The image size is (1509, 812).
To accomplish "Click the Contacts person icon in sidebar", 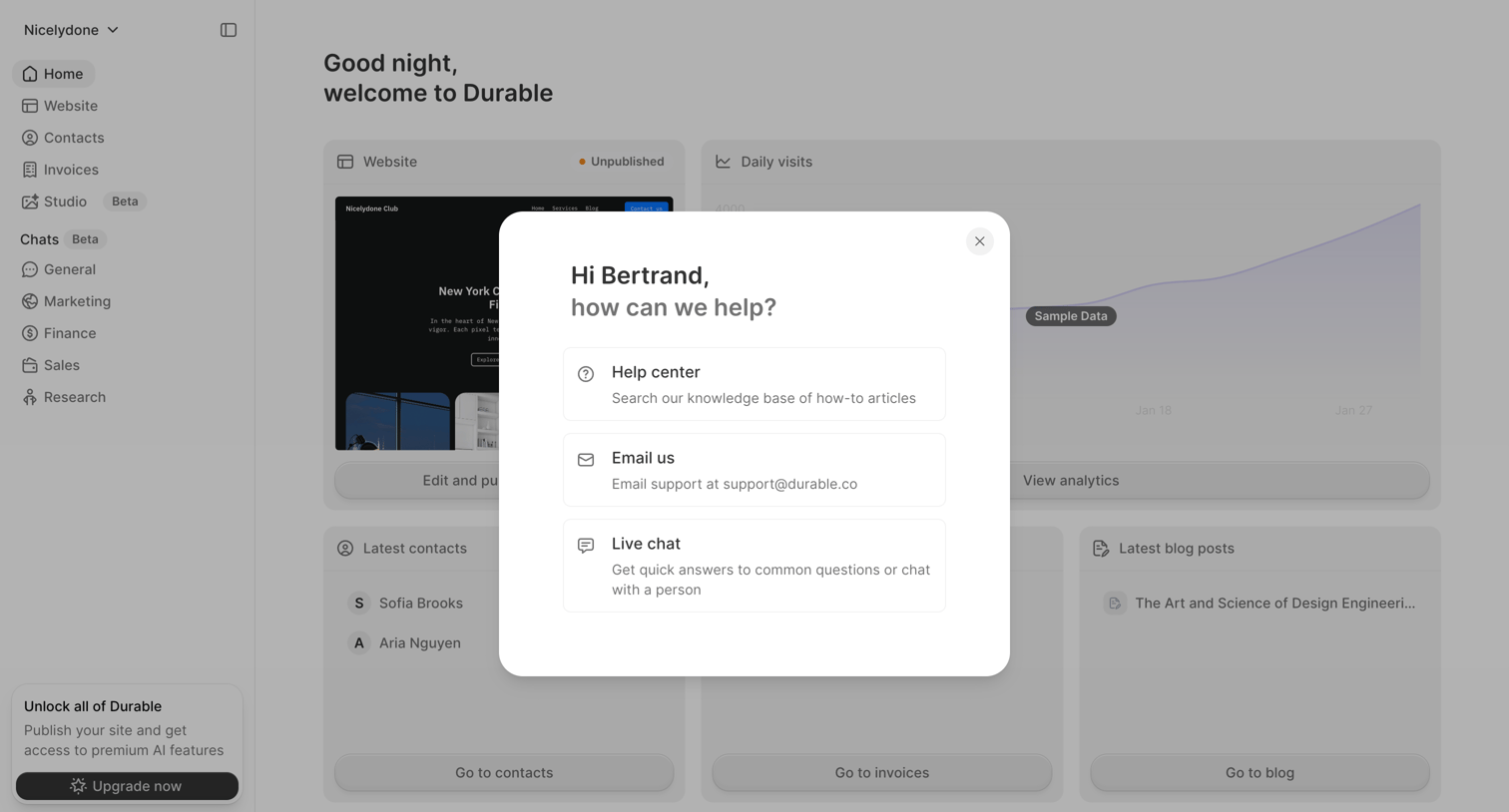I will click(x=30, y=138).
